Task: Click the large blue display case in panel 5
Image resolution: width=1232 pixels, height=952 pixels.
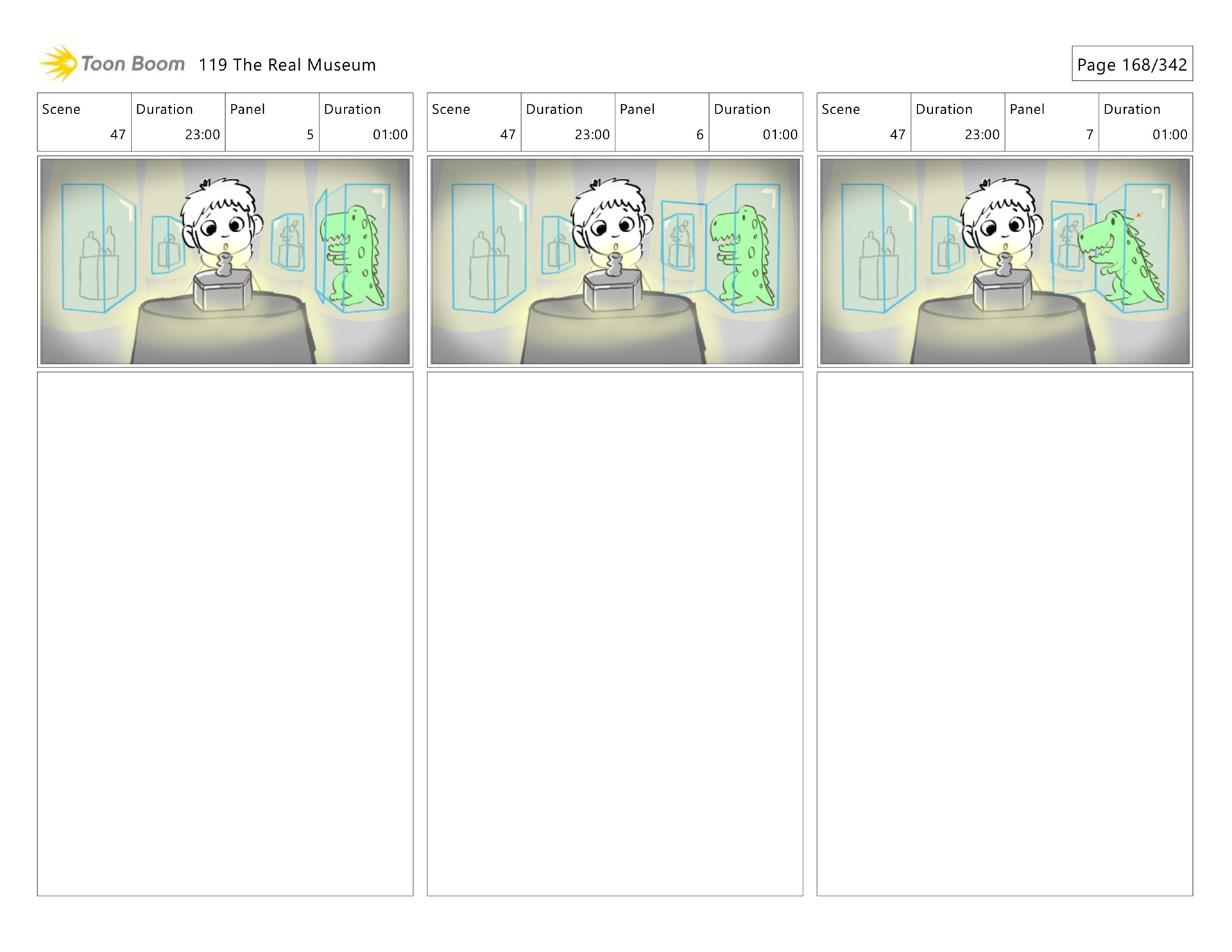Action: click(96, 247)
